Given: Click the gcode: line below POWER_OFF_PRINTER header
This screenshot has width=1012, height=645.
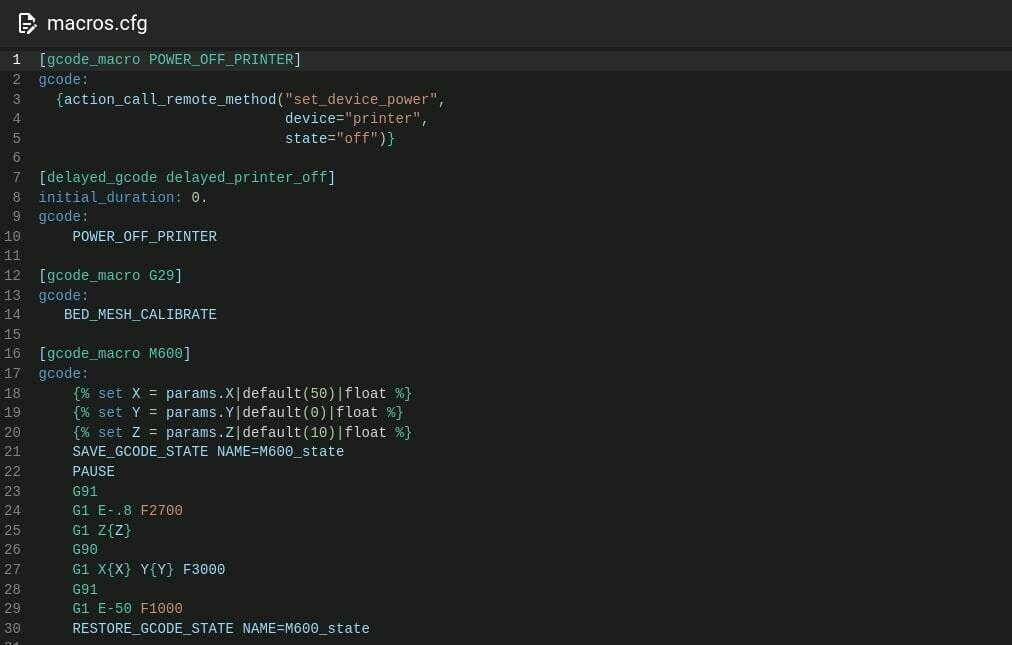Looking at the screenshot, I should pos(63,80).
